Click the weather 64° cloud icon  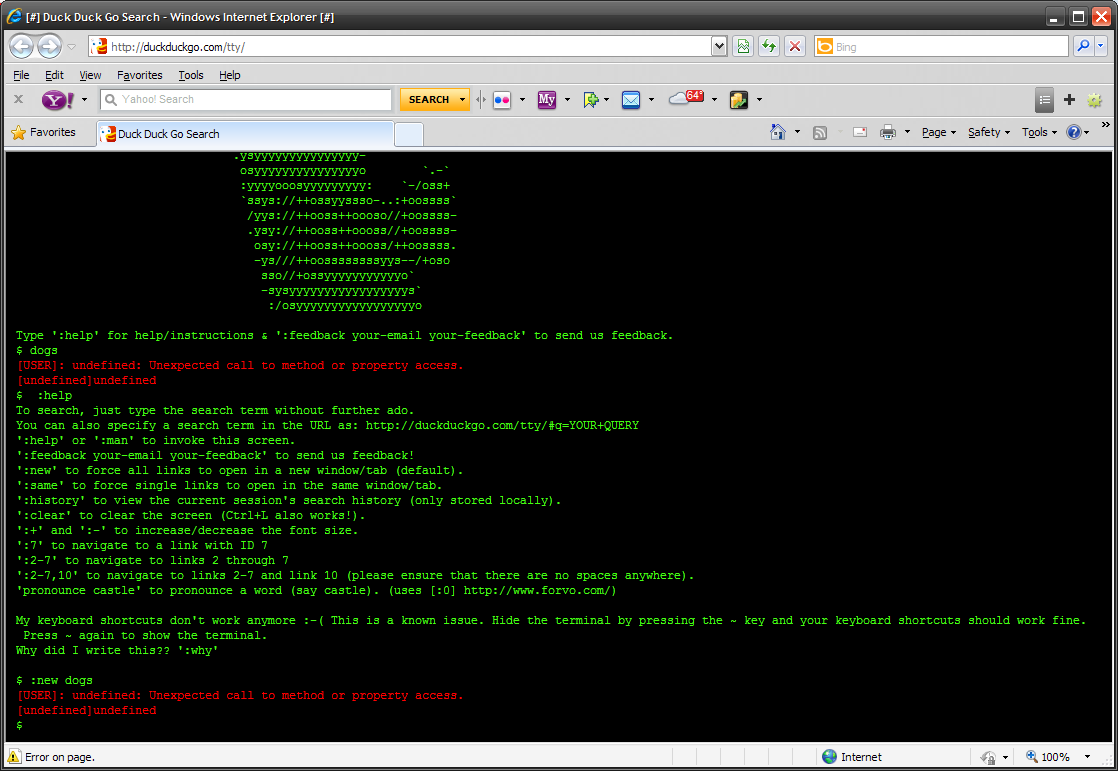[x=686, y=98]
